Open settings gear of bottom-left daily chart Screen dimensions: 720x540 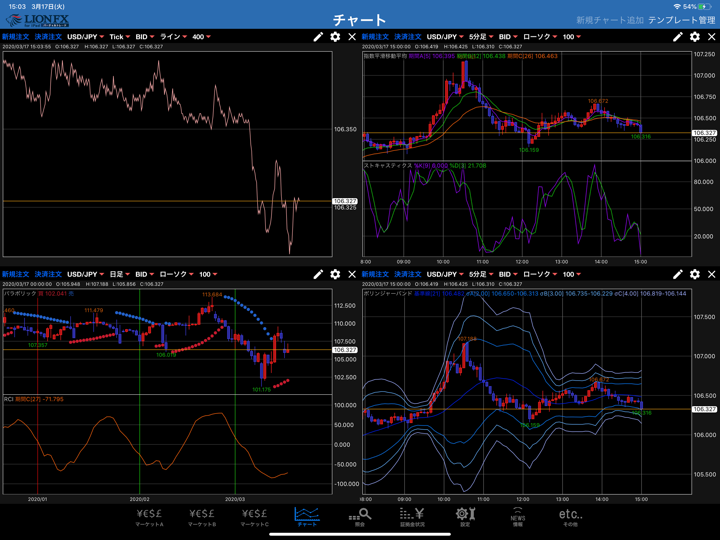[x=335, y=274]
